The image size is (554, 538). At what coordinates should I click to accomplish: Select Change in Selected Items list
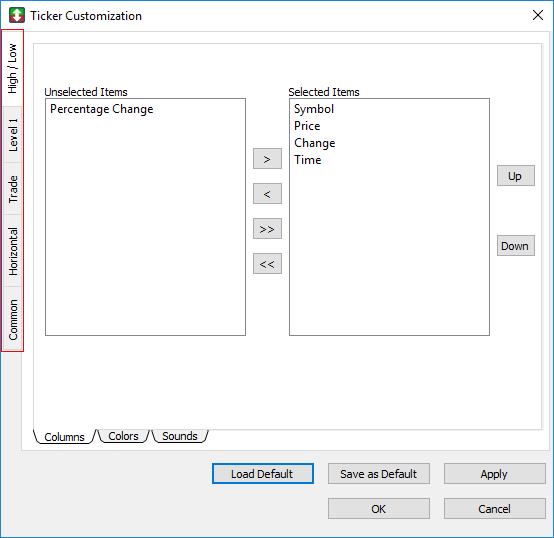[x=314, y=143]
